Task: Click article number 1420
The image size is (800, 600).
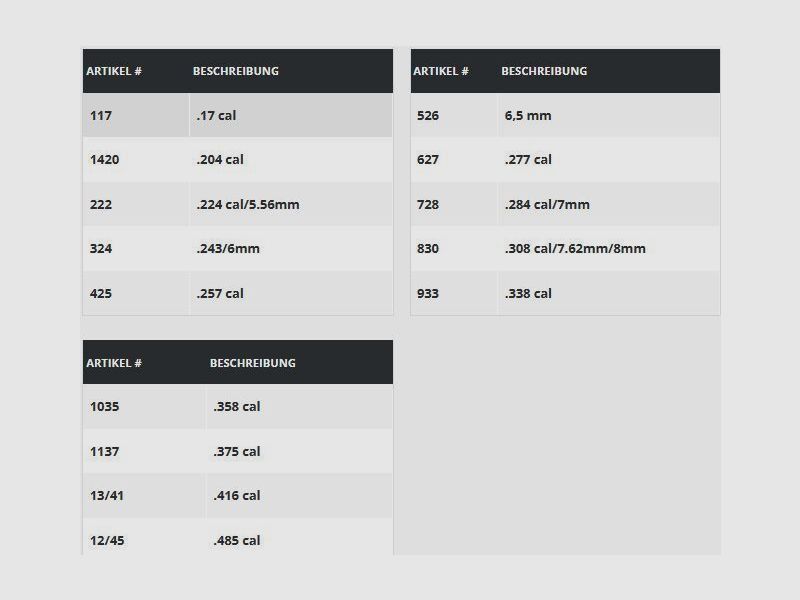Action: [x=104, y=160]
